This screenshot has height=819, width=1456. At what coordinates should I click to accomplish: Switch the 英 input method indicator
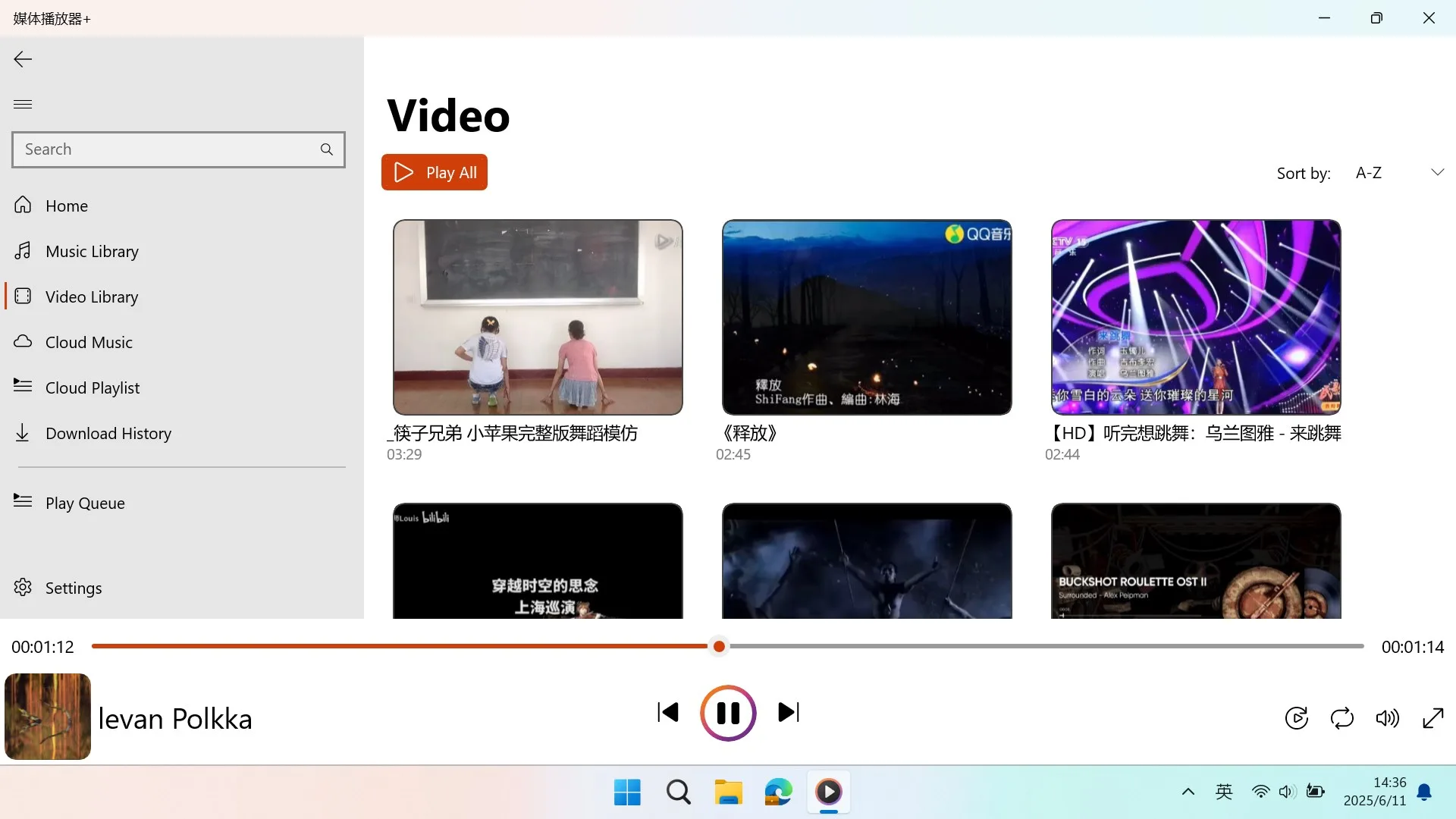coord(1224,792)
